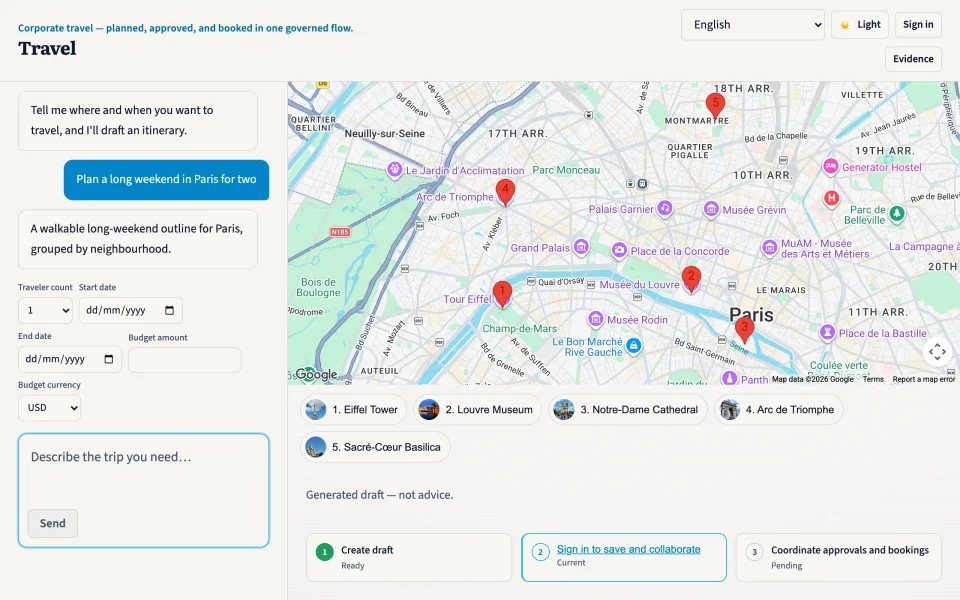This screenshot has height=600, width=960.
Task: Open the English language dropdown
Action: (x=752, y=24)
